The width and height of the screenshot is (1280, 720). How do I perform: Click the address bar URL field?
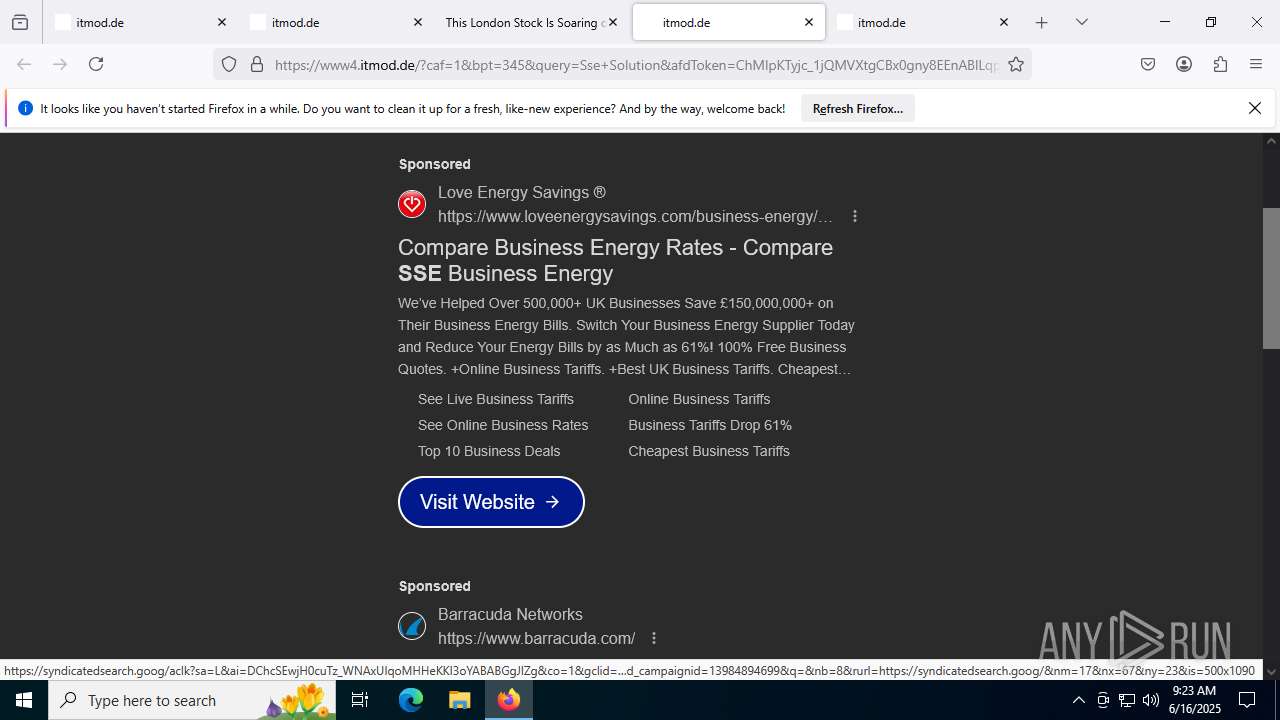[x=636, y=64]
